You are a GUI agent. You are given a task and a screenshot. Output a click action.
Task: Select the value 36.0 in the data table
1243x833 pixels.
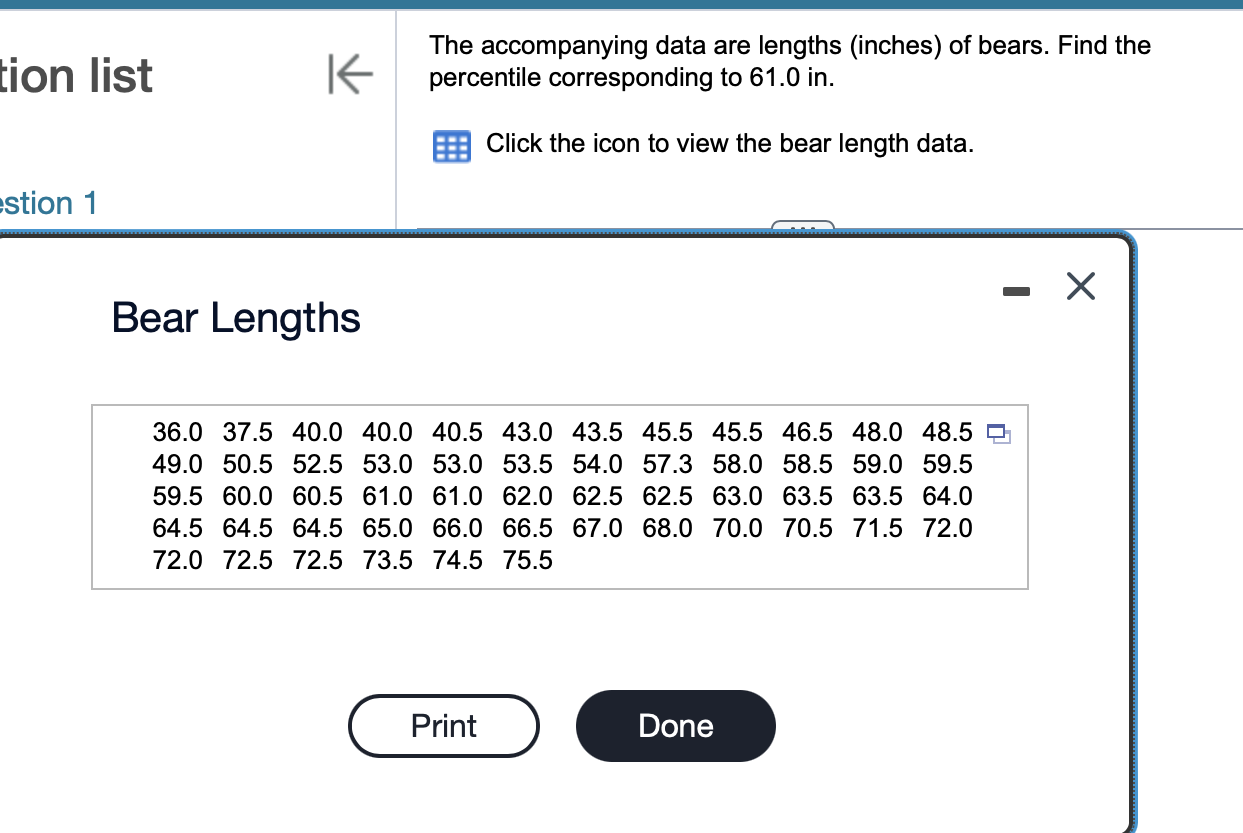pyautogui.click(x=177, y=432)
